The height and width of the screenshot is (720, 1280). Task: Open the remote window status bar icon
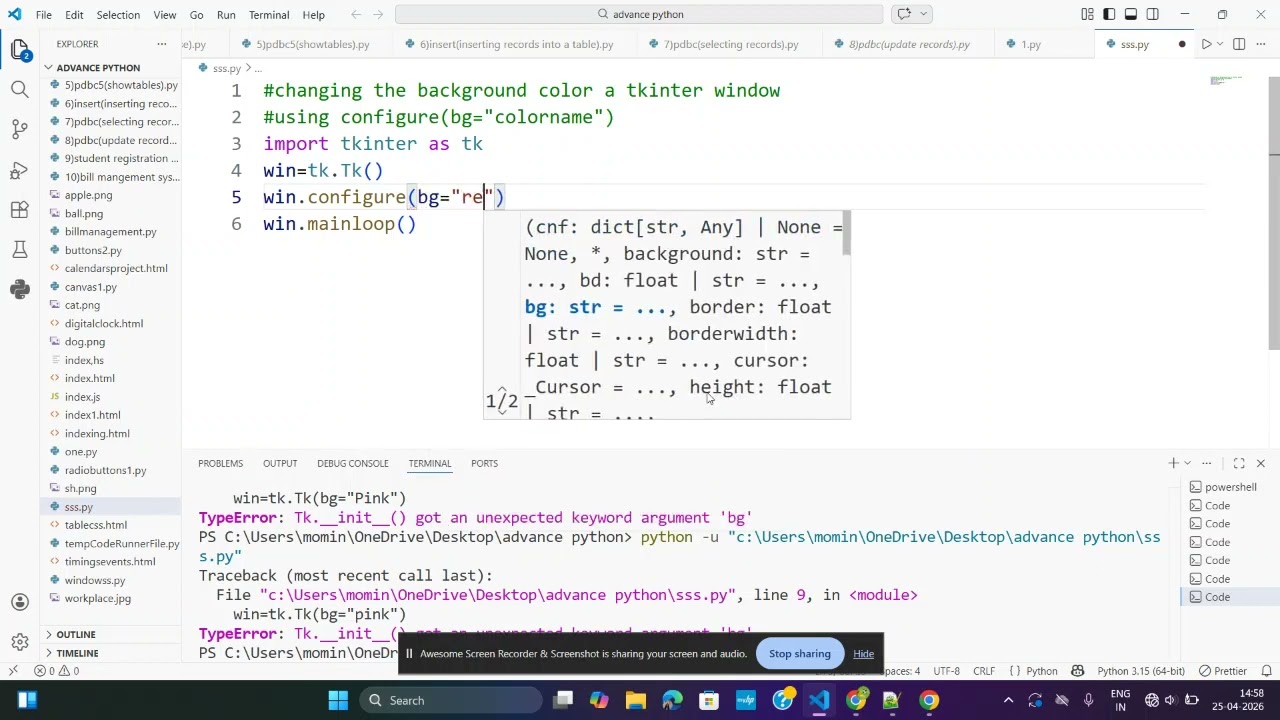[x=13, y=671]
